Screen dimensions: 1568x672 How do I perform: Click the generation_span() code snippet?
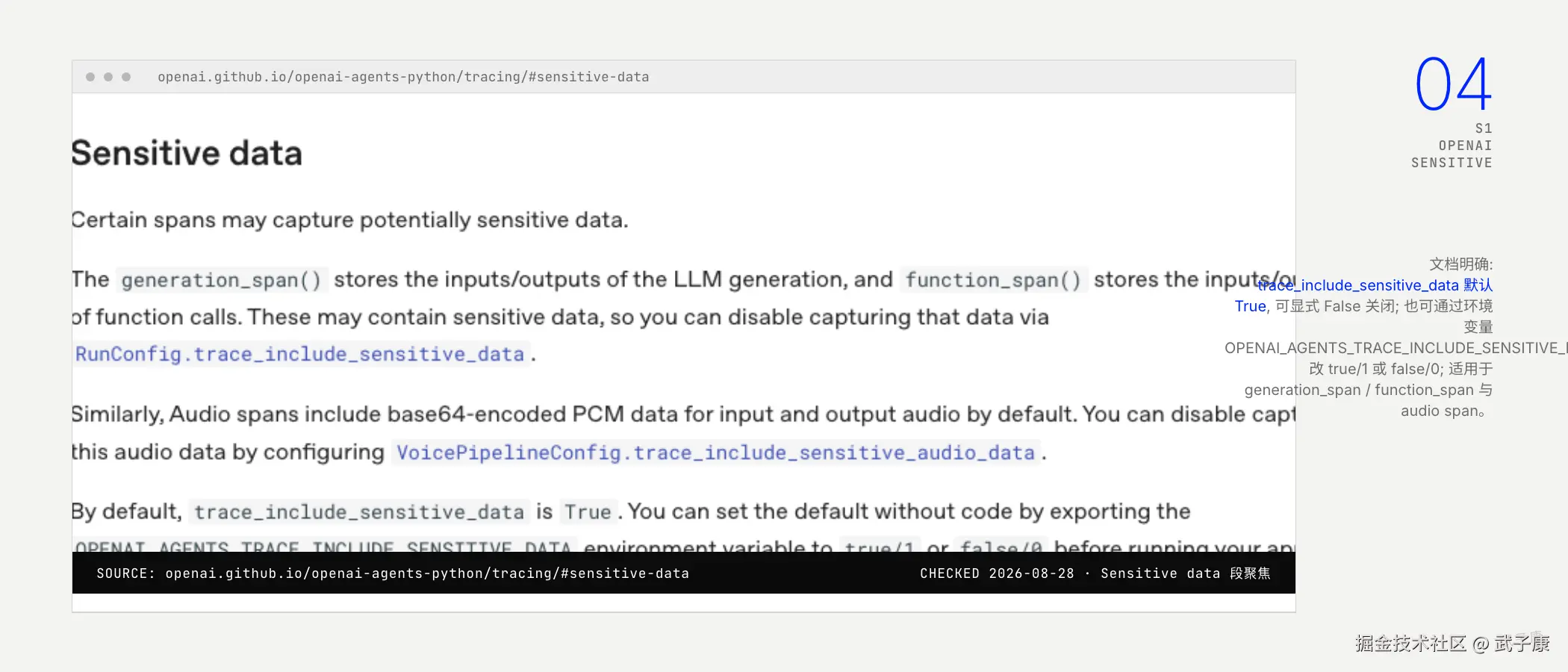point(221,280)
